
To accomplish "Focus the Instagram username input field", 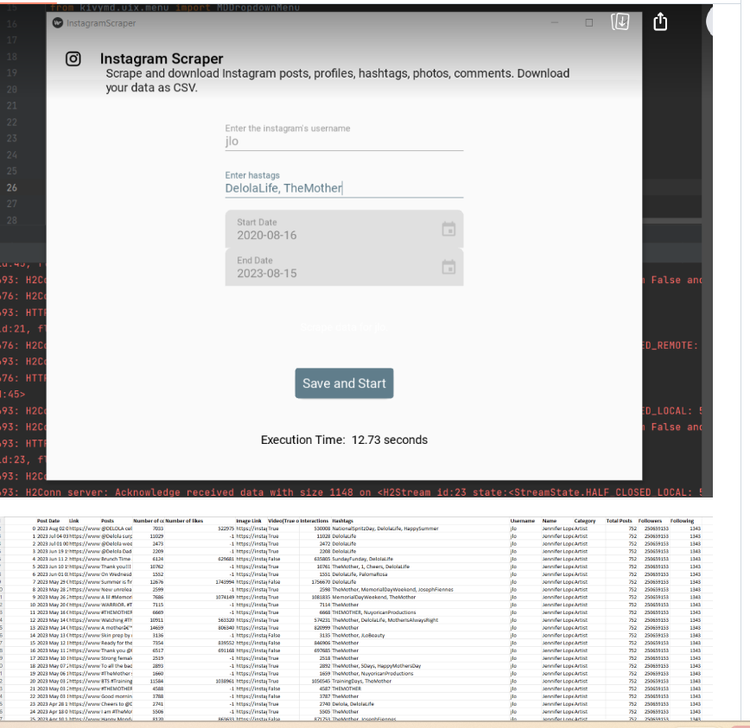I will click(x=343, y=141).
